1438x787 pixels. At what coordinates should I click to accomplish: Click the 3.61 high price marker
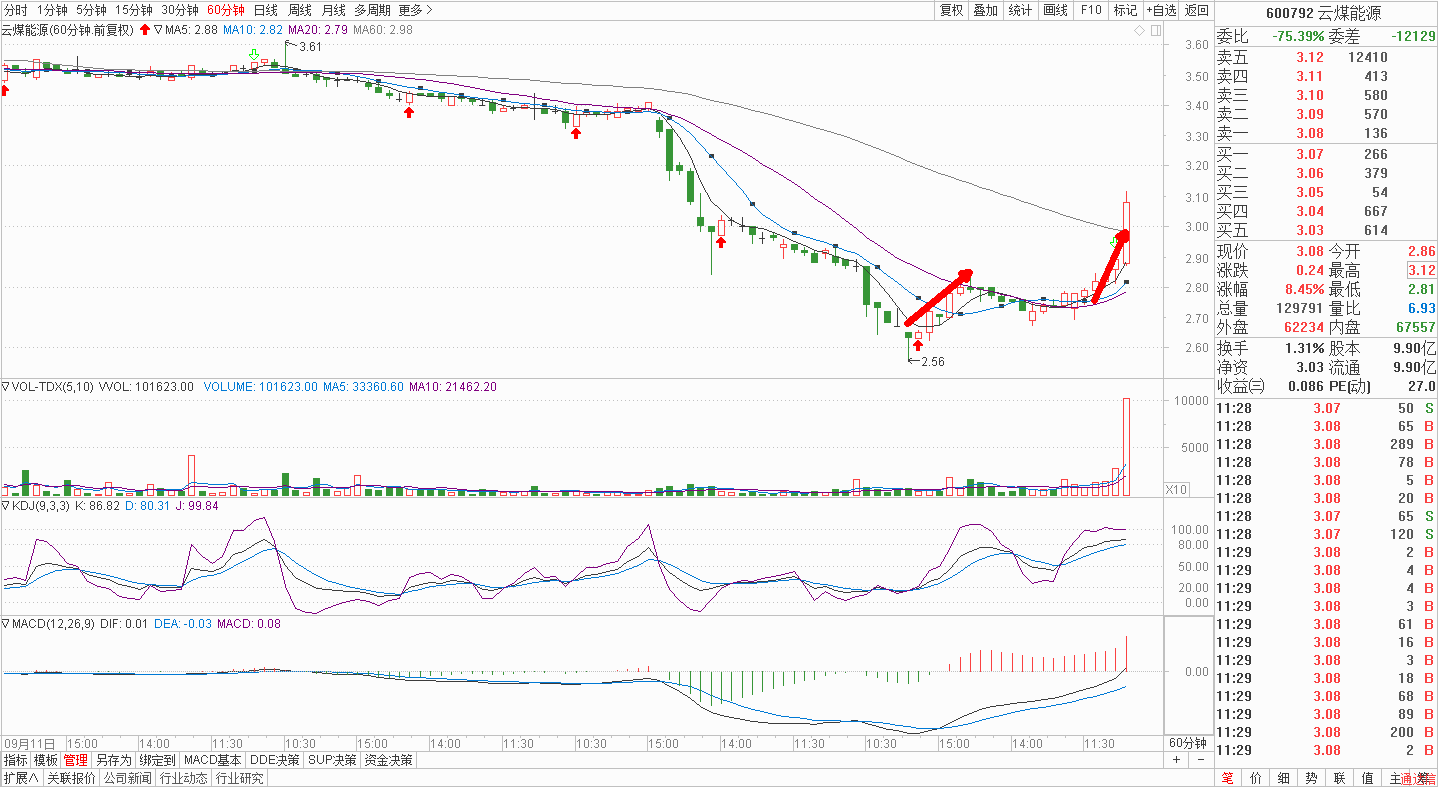310,47
